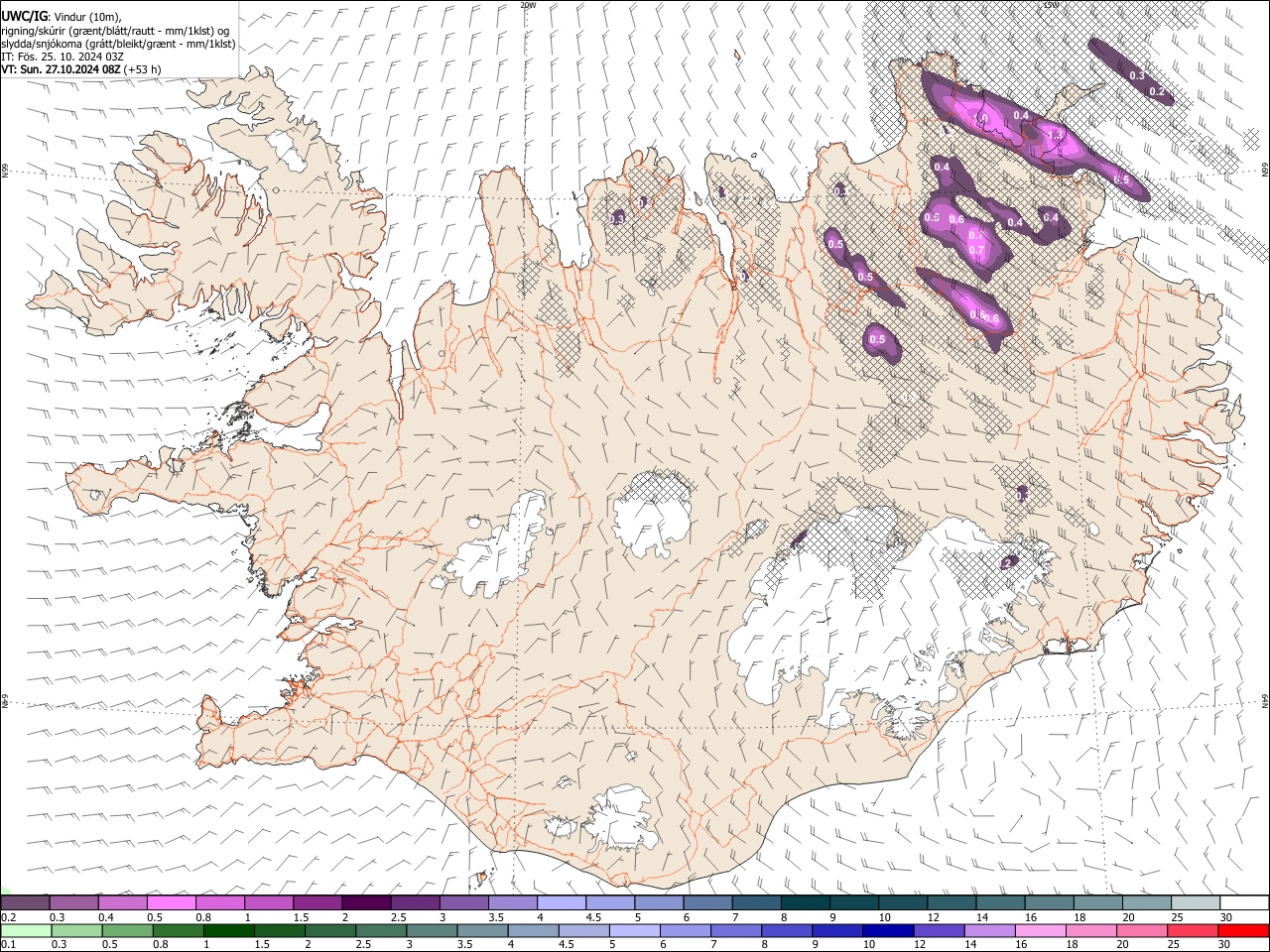Click the rain legend label "30"
The image size is (1270, 952).
pos(1226,945)
